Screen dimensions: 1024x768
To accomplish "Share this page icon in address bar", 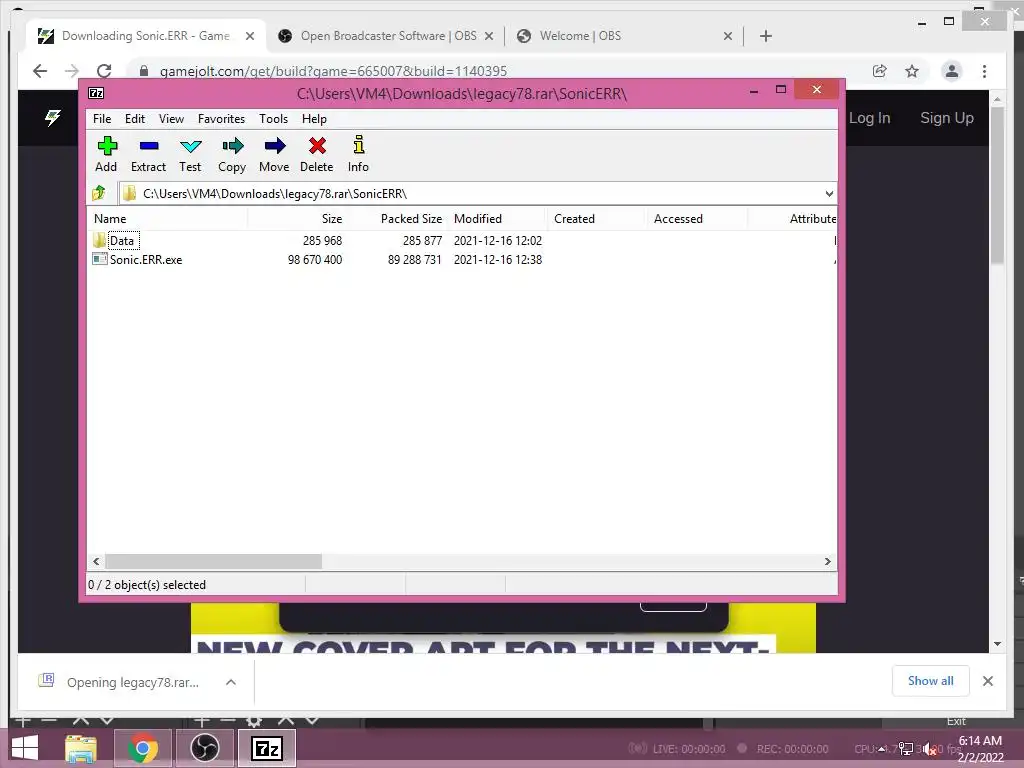I will click(x=880, y=71).
